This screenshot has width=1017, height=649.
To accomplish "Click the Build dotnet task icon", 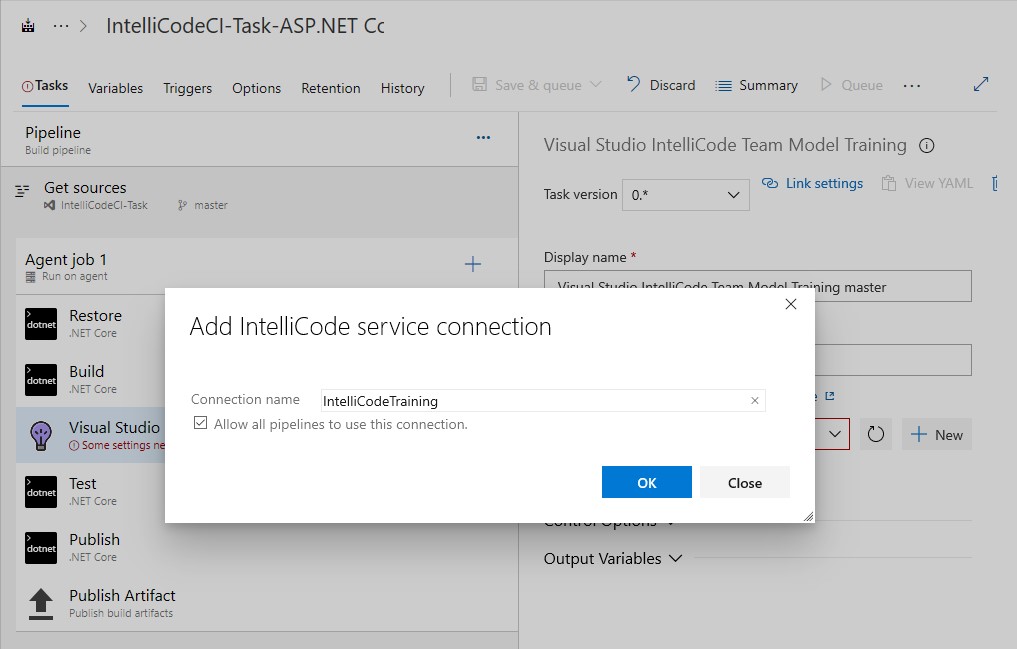I will click(41, 380).
